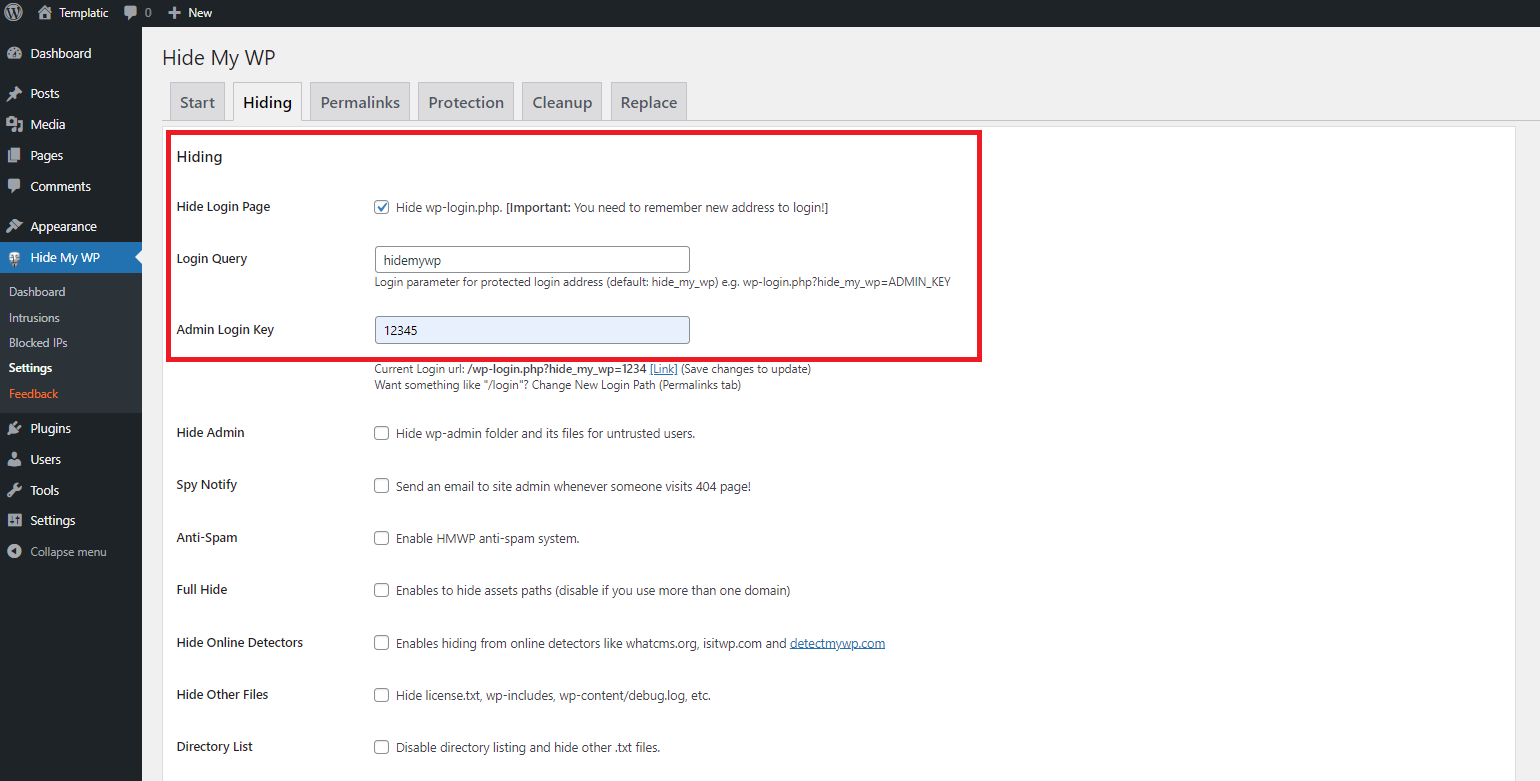Click the Hide Online Detectors label
Viewport: 1540px width, 781px height.
[240, 643]
